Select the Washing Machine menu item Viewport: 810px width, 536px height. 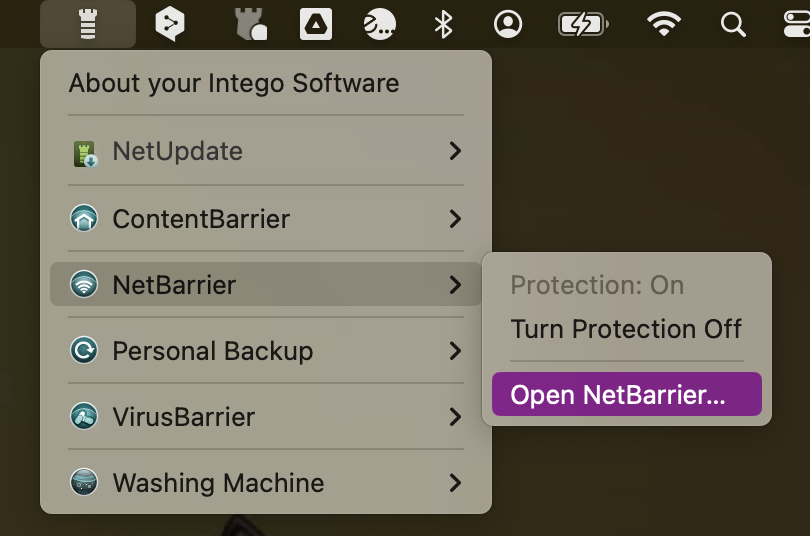point(266,482)
